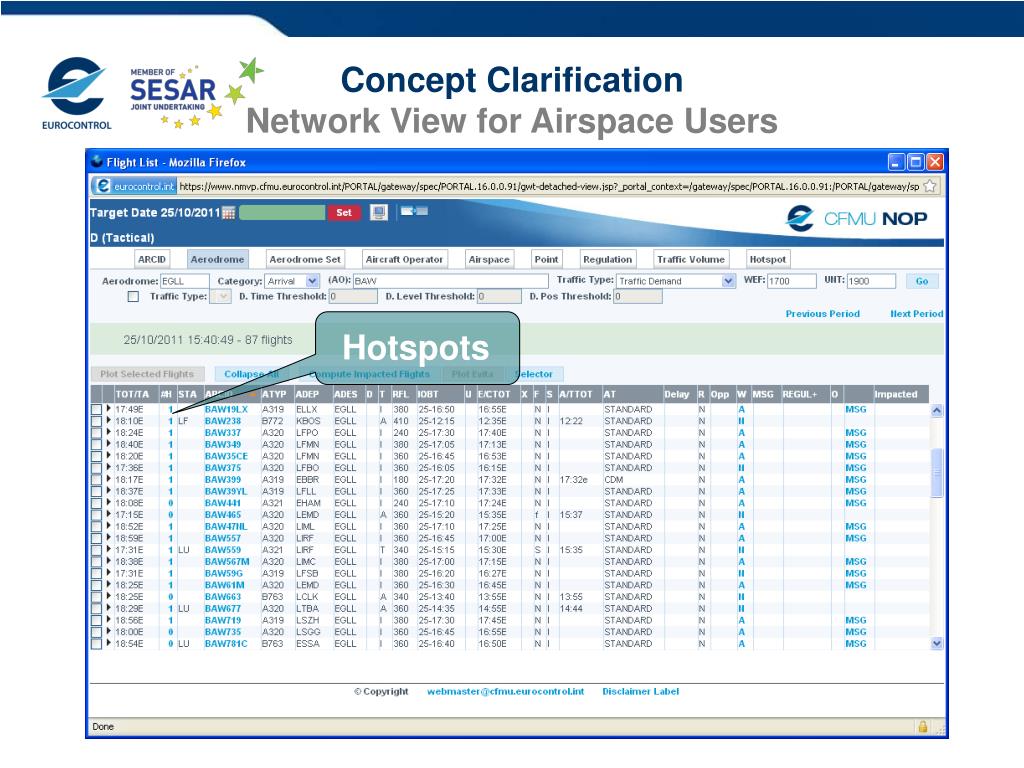This screenshot has width=1024, height=768.
Task: Click the '25/10/2011 15:40:49 - 87 flights' text
Action: (x=208, y=340)
